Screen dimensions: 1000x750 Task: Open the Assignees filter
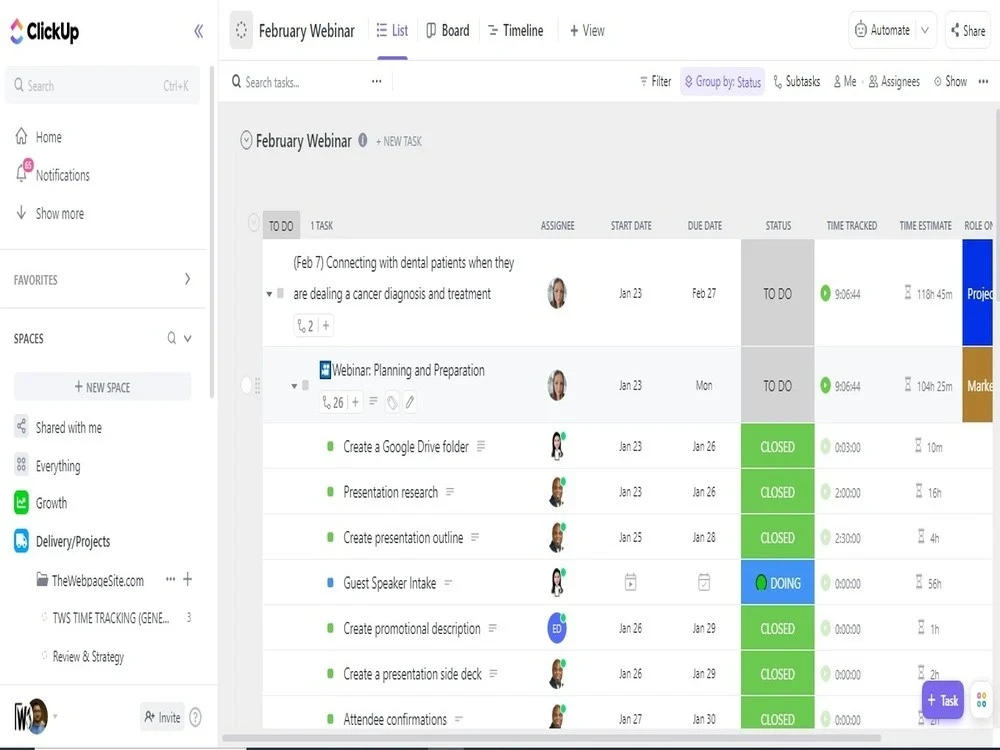click(x=894, y=81)
